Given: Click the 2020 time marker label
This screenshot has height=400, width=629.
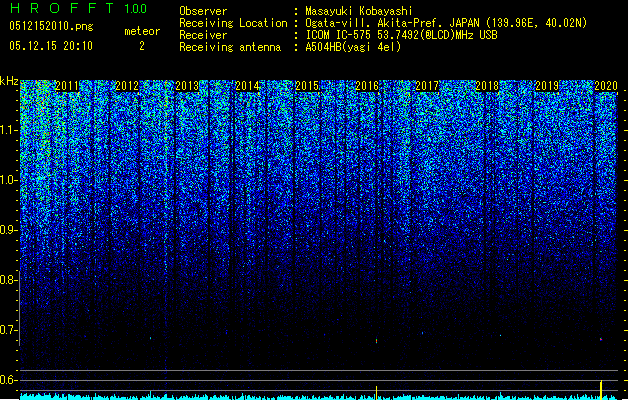Looking at the screenshot, I should 606,86.
